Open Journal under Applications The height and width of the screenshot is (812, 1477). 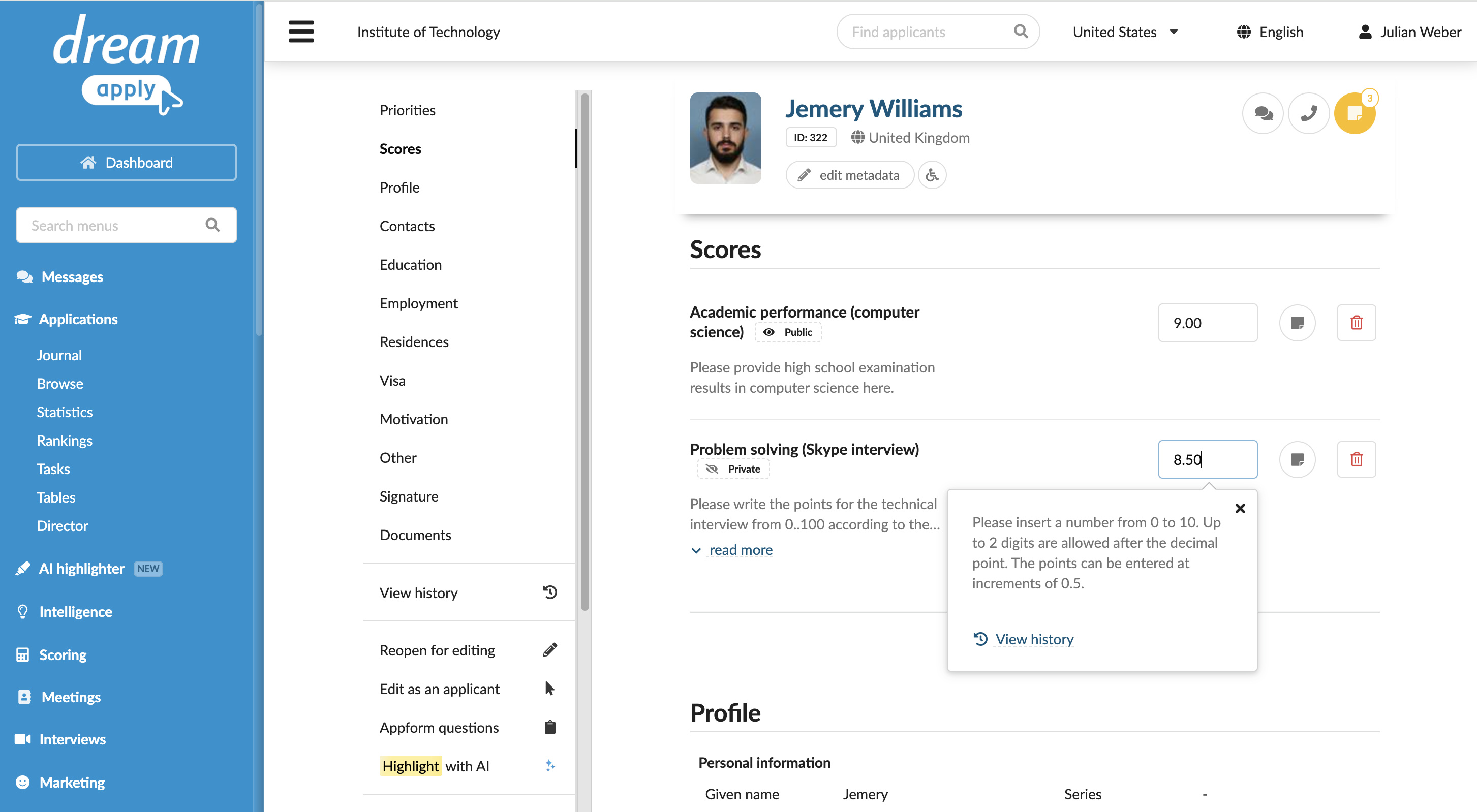click(x=59, y=355)
